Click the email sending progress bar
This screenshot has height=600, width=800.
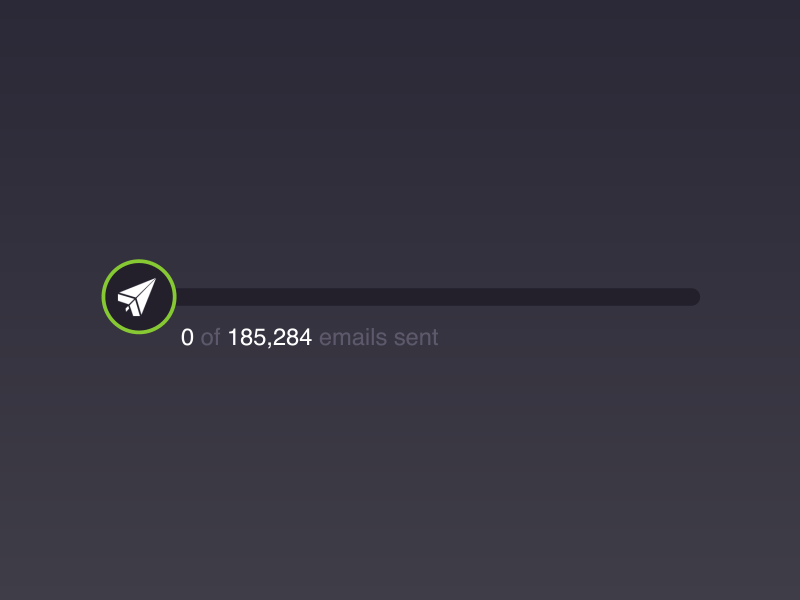click(x=437, y=297)
